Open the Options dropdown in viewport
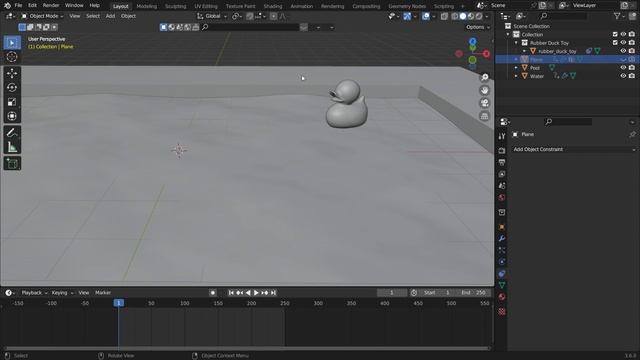Screen dimensions: 640x360 click(478, 27)
